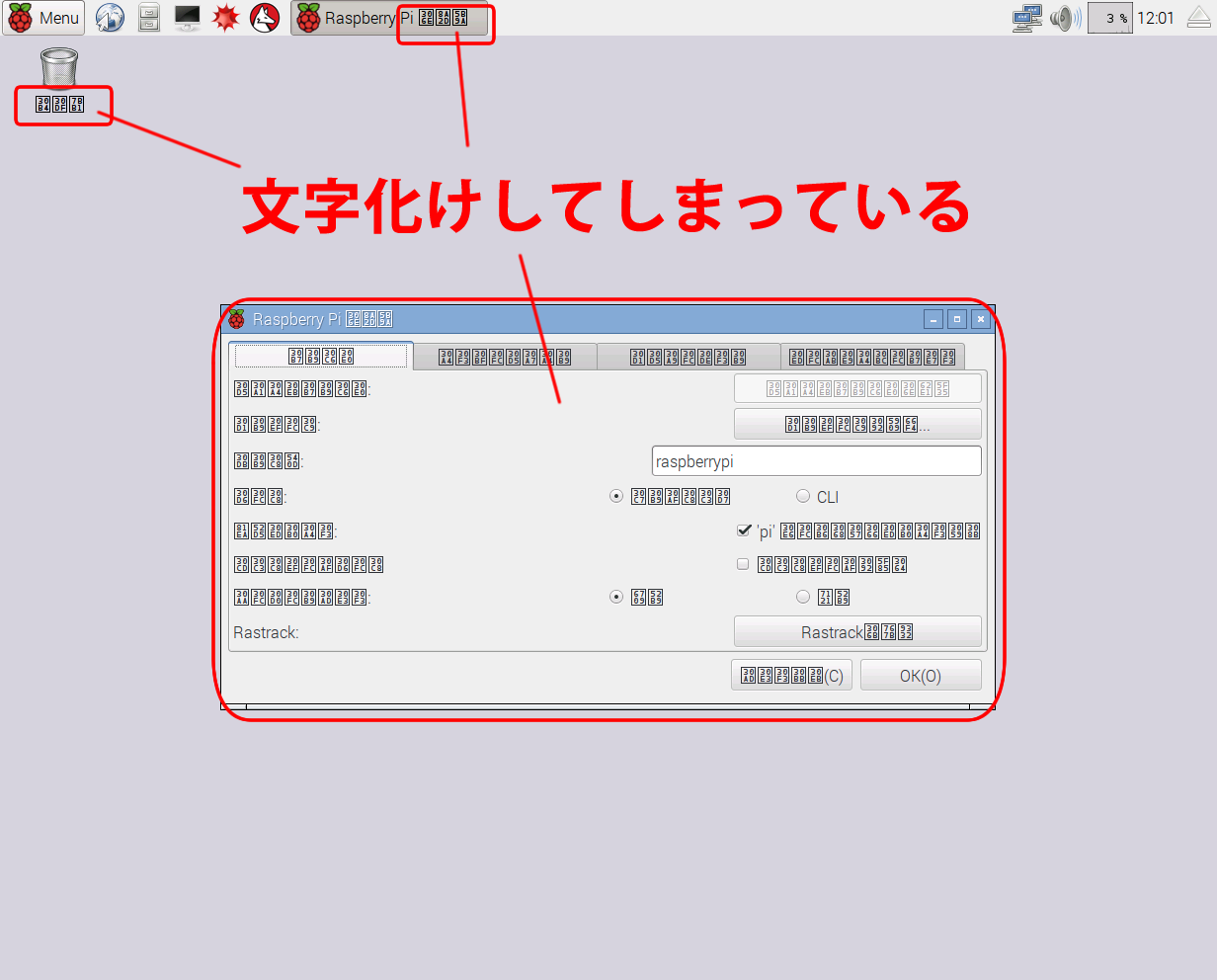Switch to the tab right of the selected tab
This screenshot has width=1217, height=980.
[x=505, y=357]
